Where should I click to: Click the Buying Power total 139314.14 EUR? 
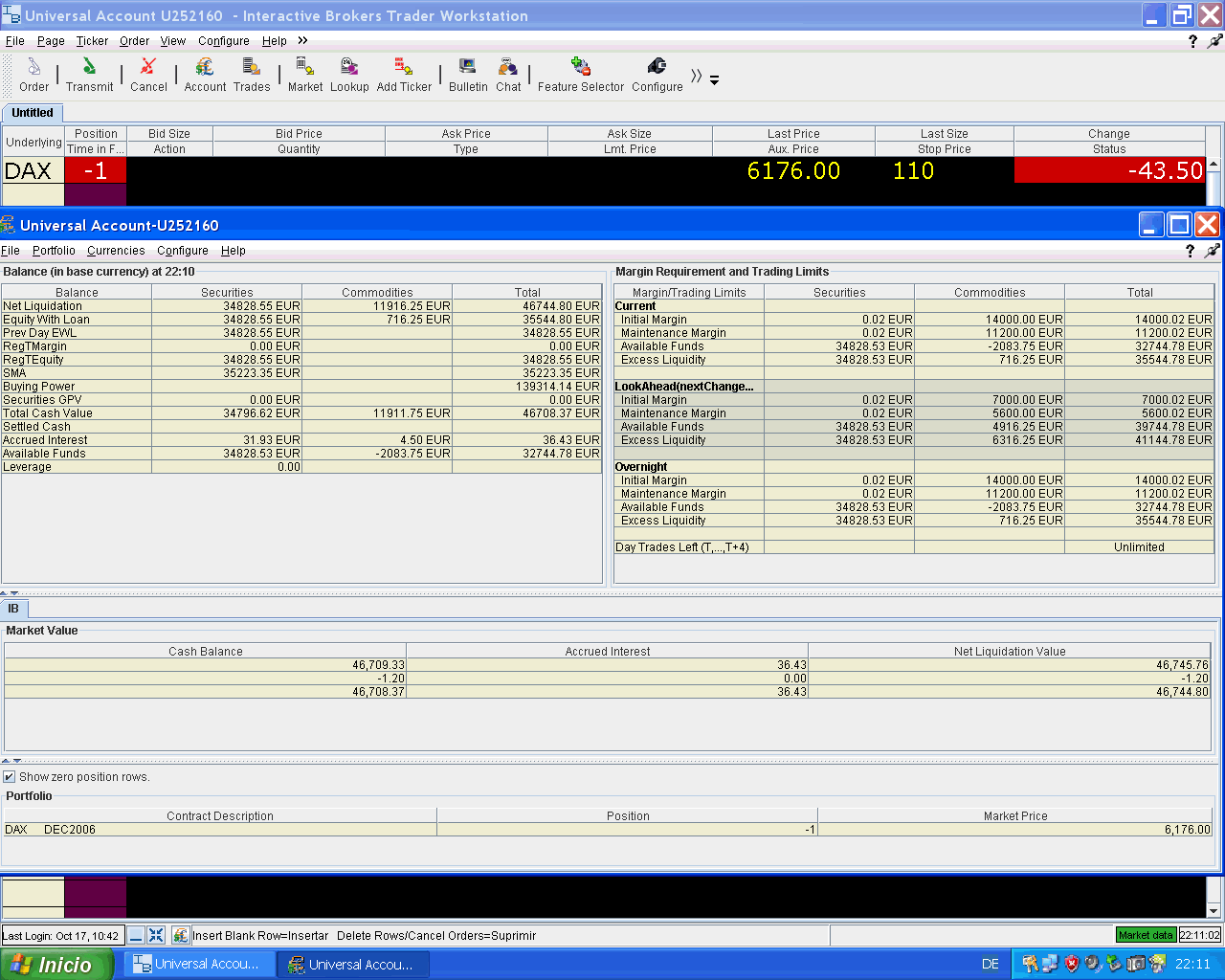click(527, 387)
